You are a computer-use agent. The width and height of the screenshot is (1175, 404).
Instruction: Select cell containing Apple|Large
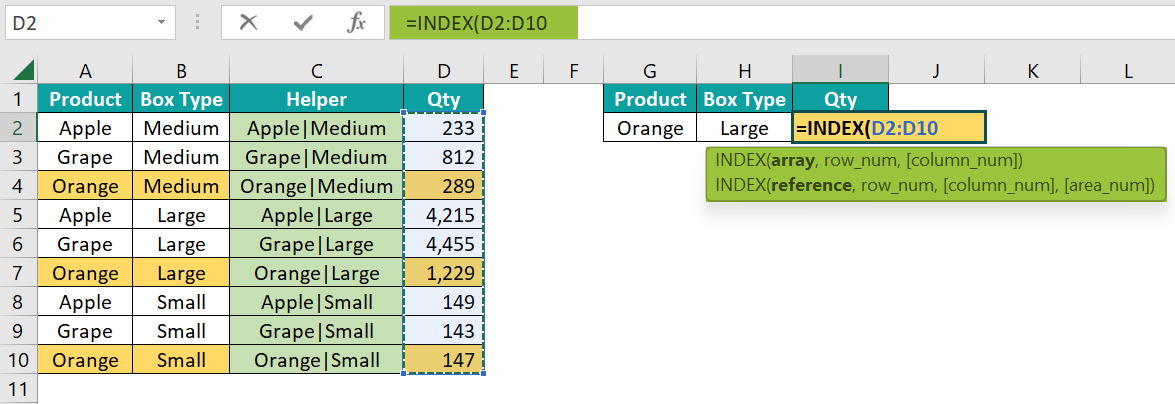coord(316,214)
